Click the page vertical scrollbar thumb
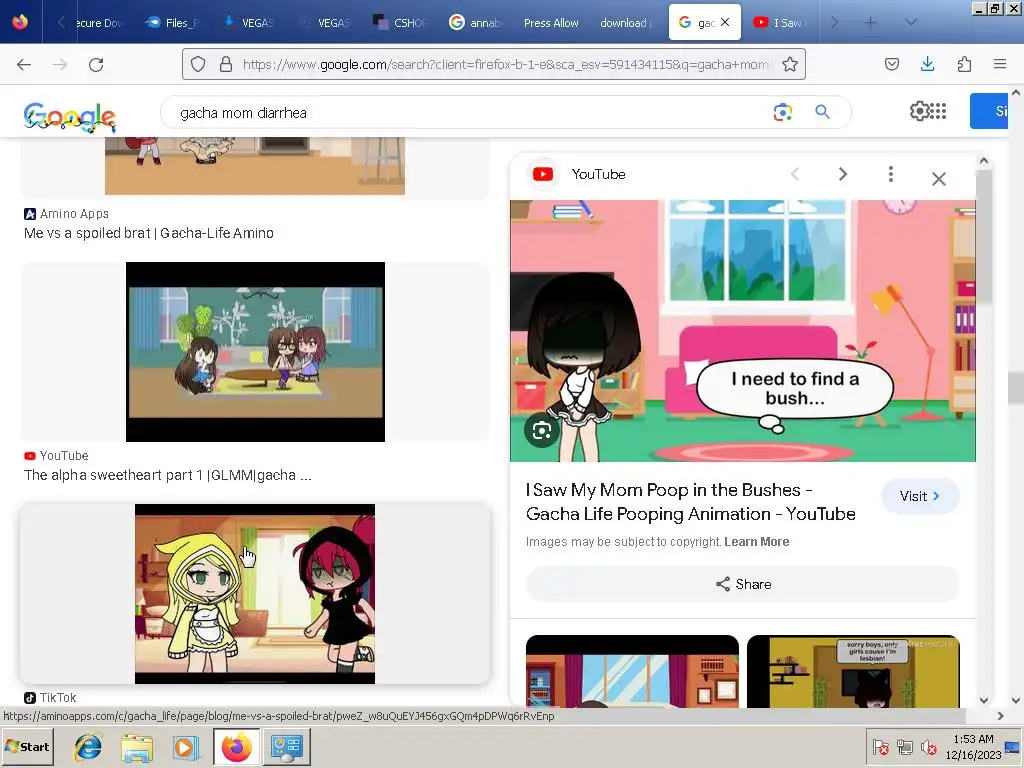Viewport: 1024px width, 768px height. click(x=1016, y=389)
